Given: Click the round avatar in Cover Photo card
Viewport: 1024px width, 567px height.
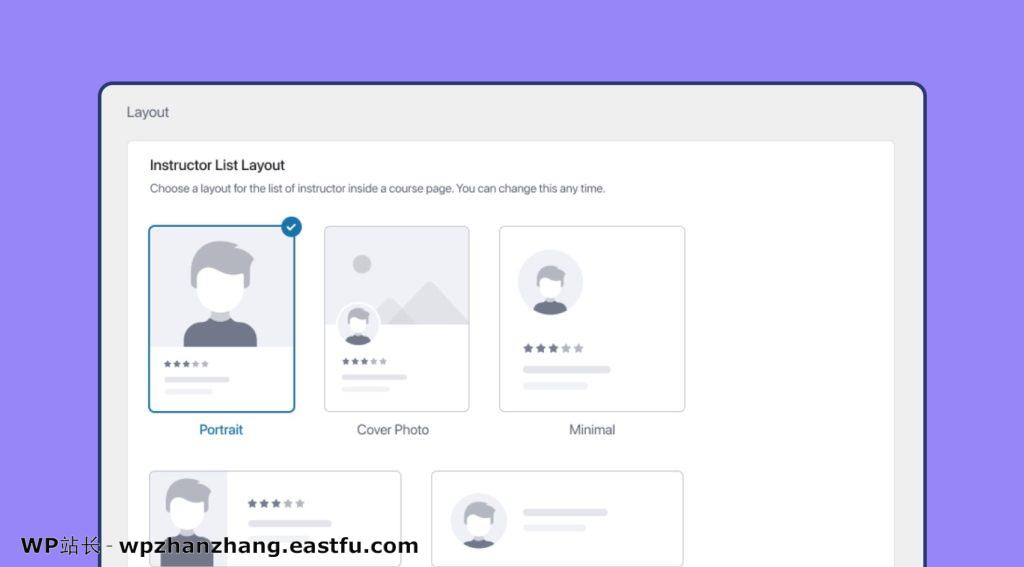Looking at the screenshot, I should (358, 325).
